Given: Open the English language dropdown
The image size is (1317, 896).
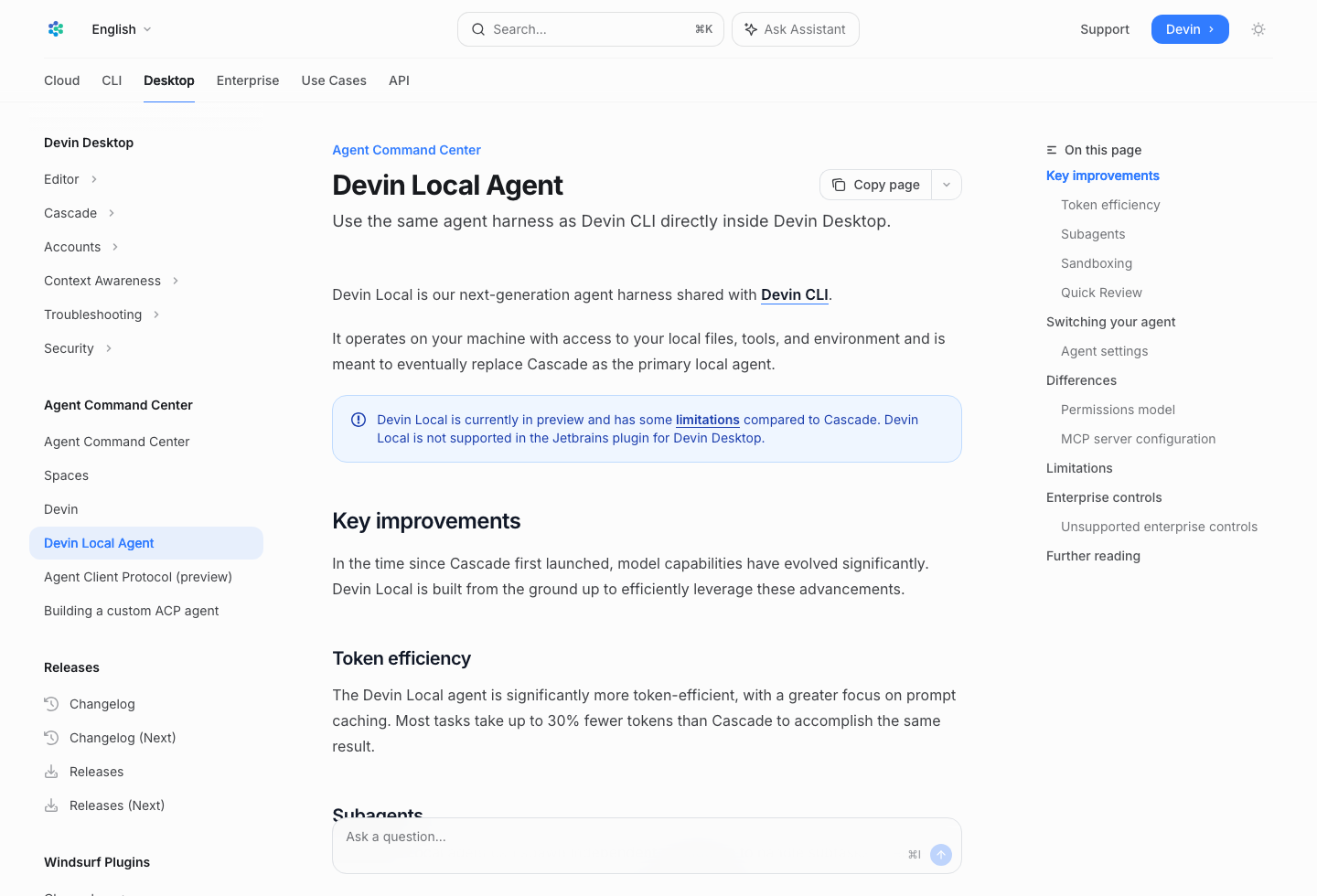Looking at the screenshot, I should (122, 29).
